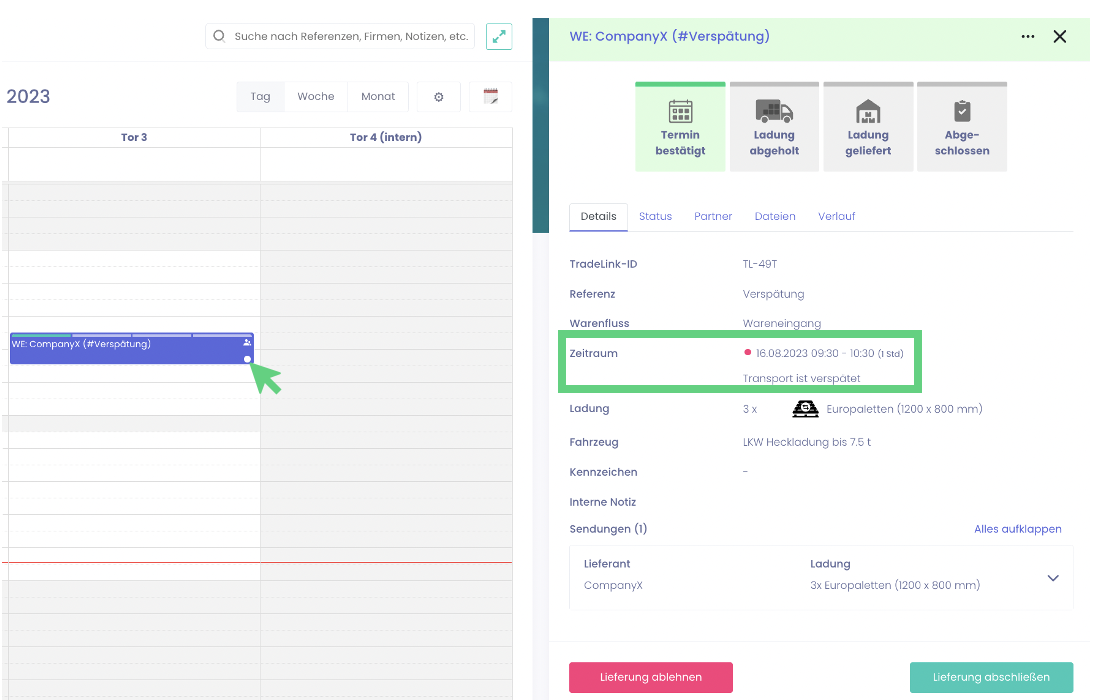Switch calendar to Monat view

(x=378, y=97)
